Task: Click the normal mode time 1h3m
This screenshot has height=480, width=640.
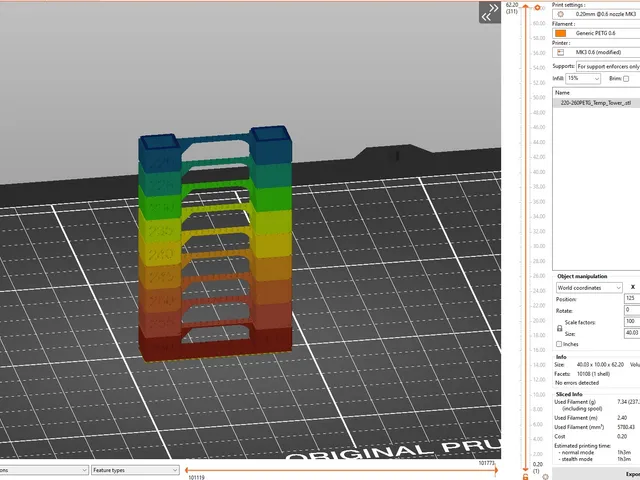Action: (x=624, y=452)
